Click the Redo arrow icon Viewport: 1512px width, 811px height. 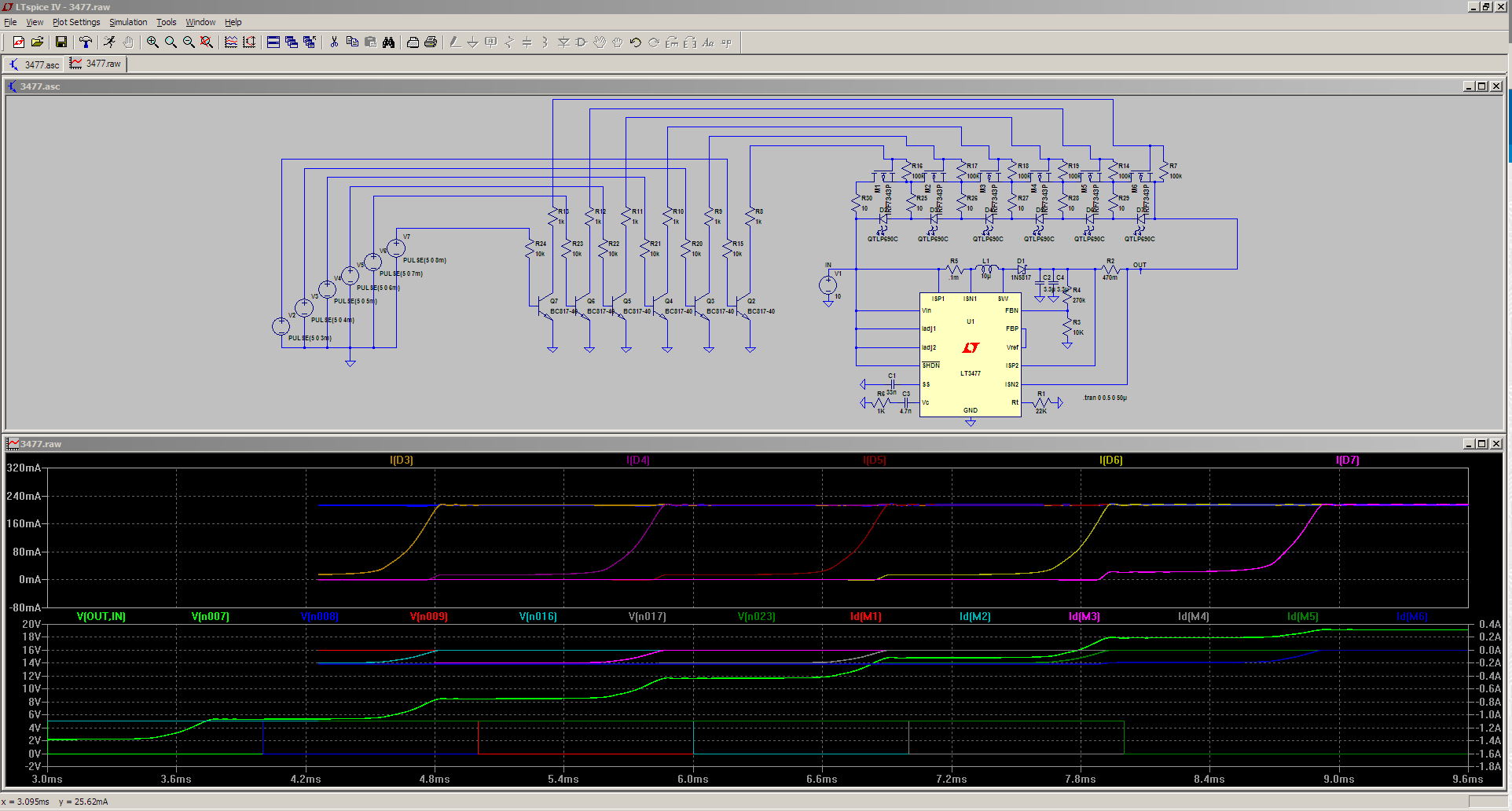654,42
